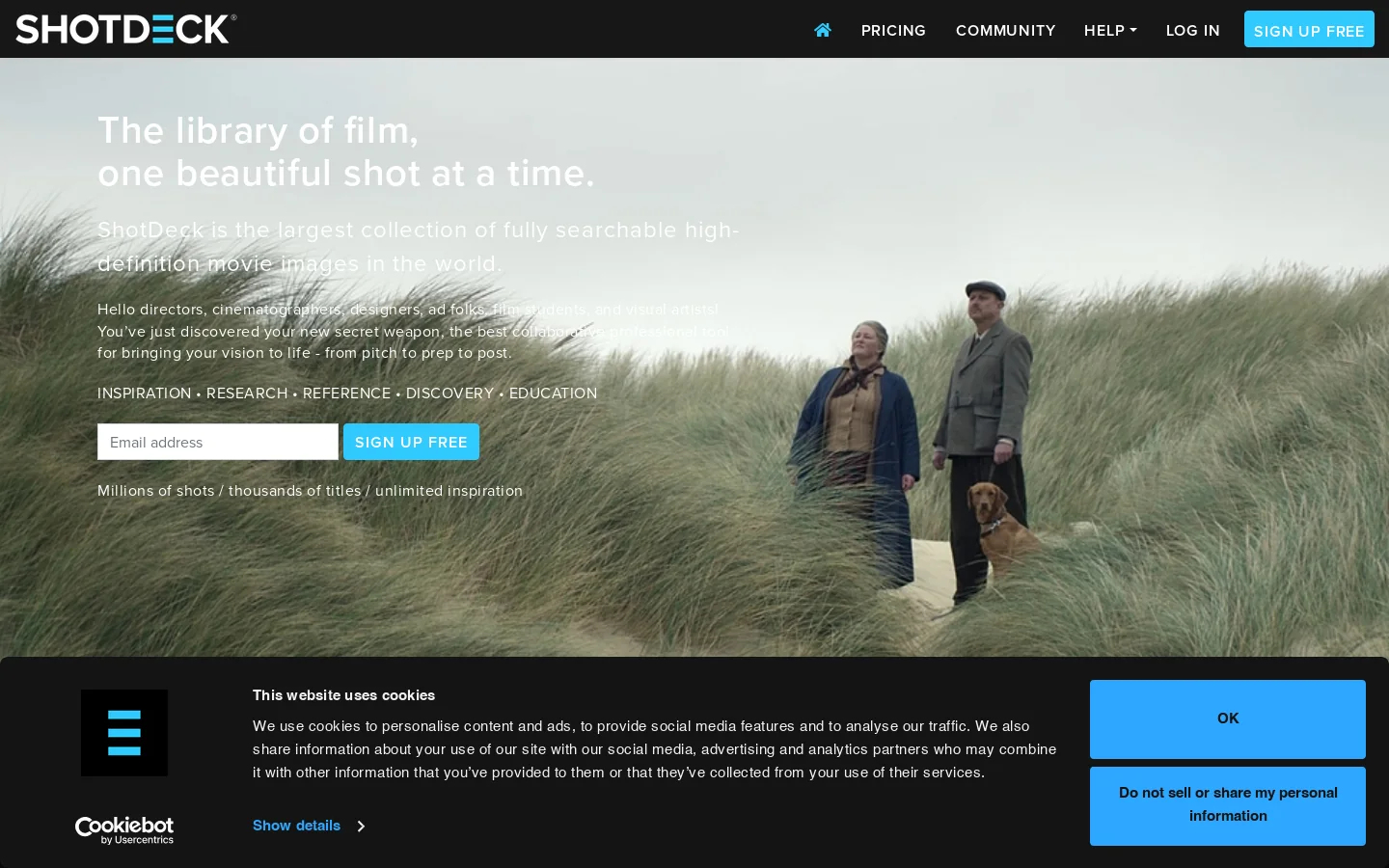Expand Show details for cookies
This screenshot has width=1389, height=868.
point(309,826)
